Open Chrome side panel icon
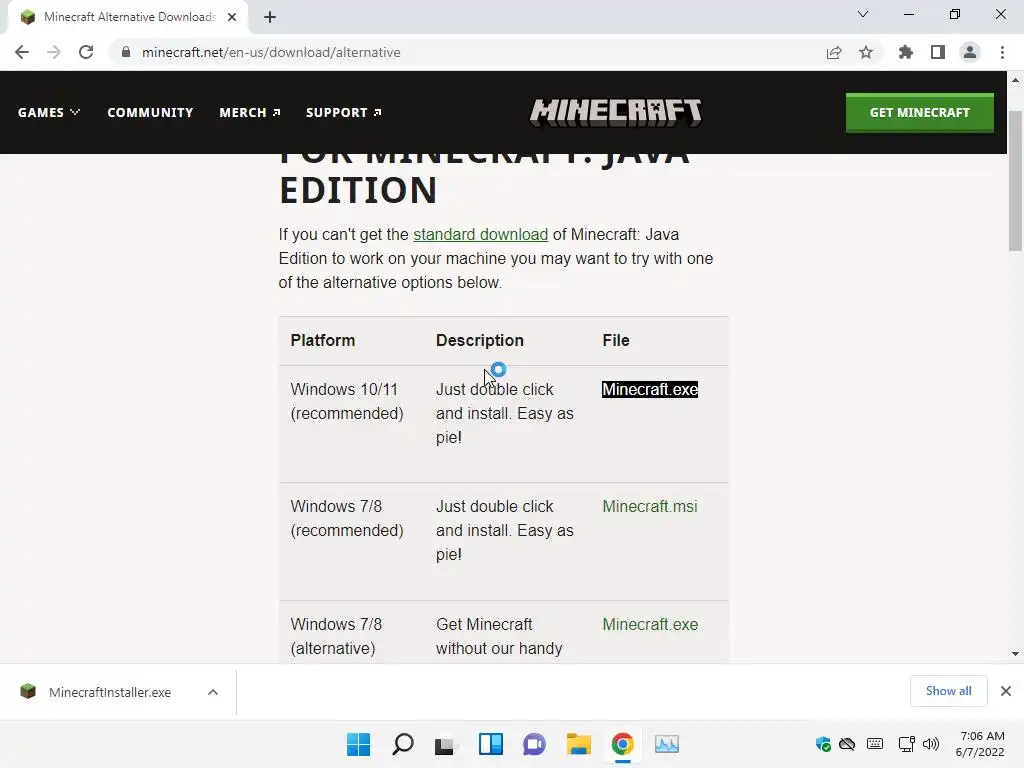Viewport: 1024px width, 768px height. click(x=938, y=52)
